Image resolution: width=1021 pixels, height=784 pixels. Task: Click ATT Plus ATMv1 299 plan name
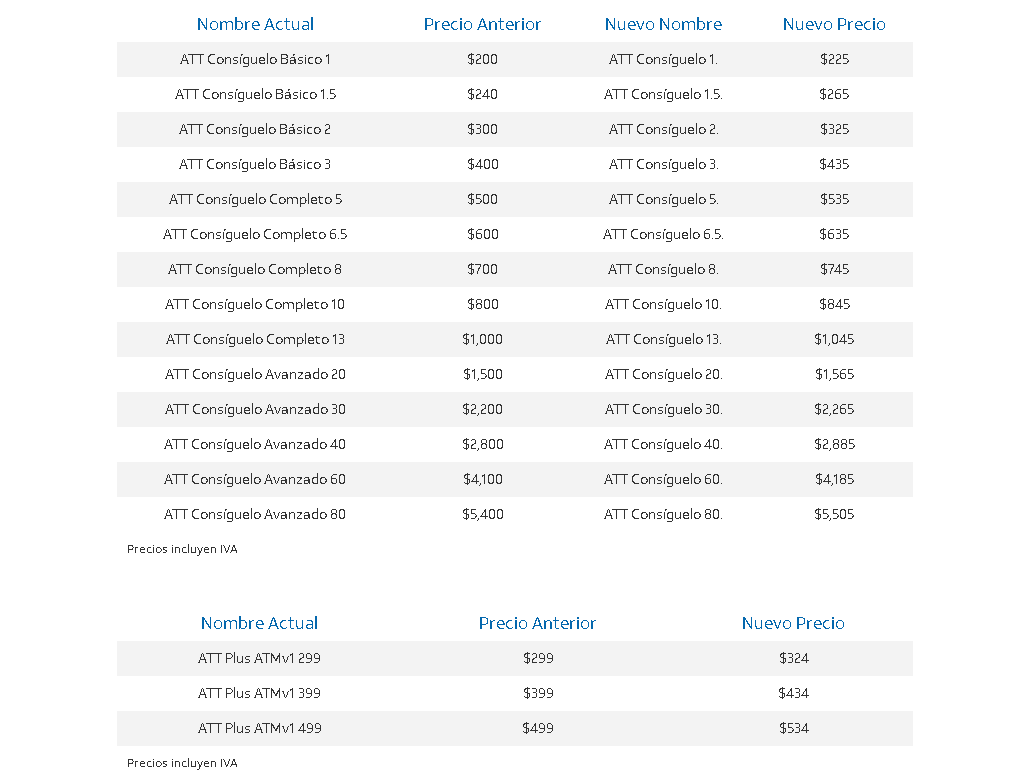click(259, 658)
